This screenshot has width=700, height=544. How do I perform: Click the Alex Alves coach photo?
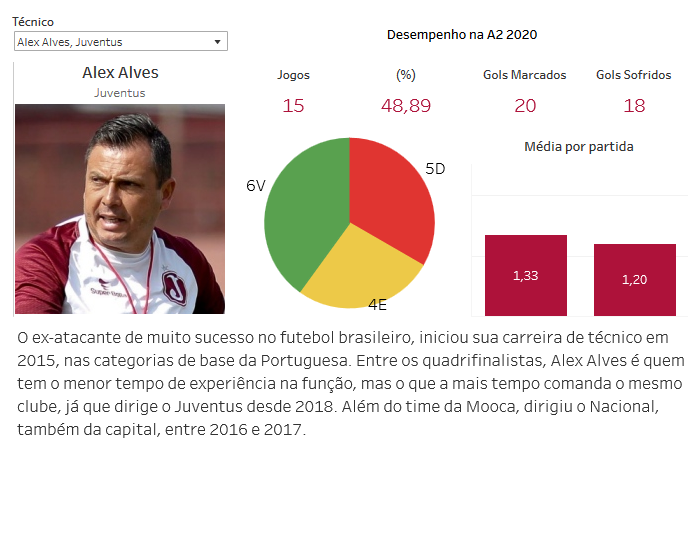pos(120,209)
